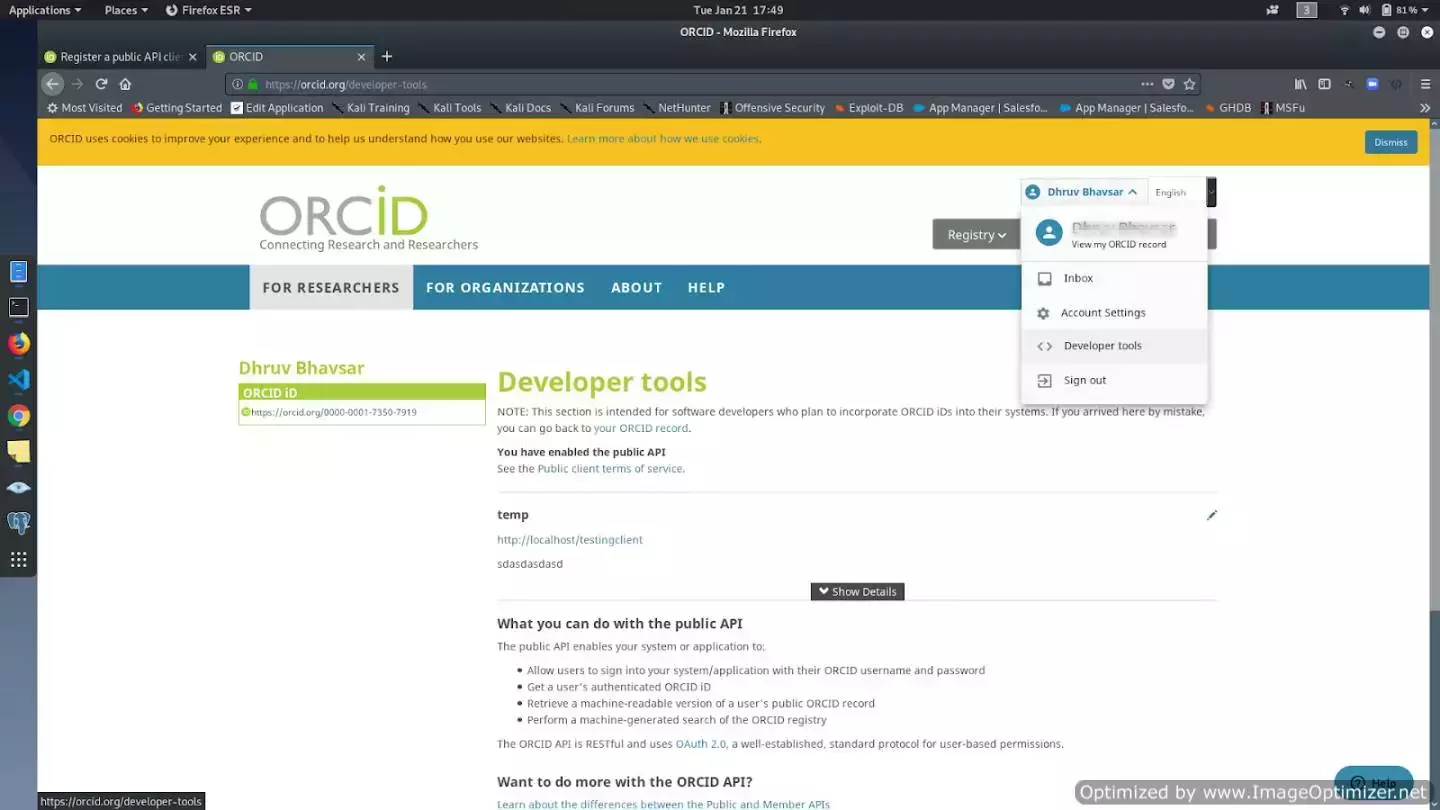Show all applications grid in dock
Image resolution: width=1440 pixels, height=810 pixels.
coord(18,560)
